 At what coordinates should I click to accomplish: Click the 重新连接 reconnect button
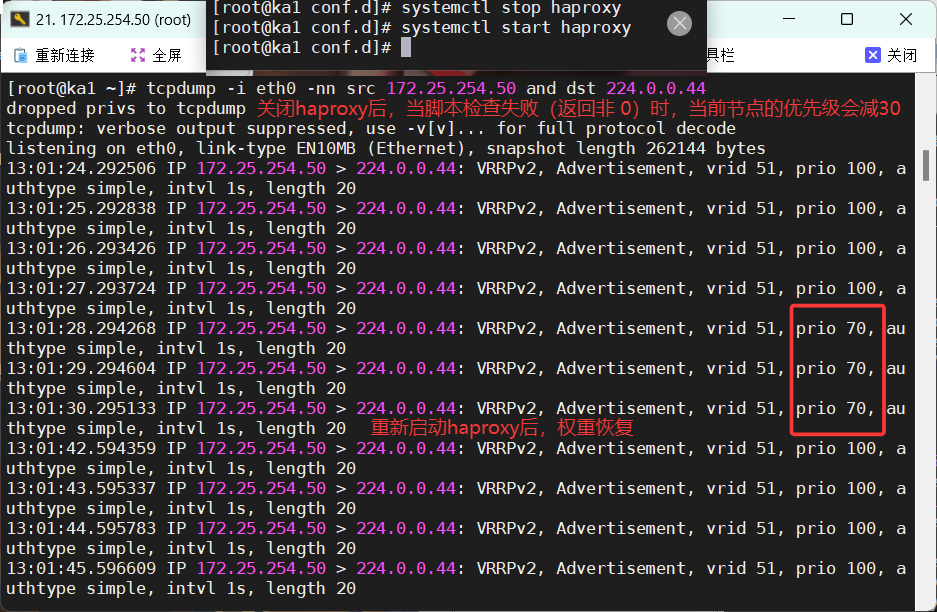[x=54, y=56]
